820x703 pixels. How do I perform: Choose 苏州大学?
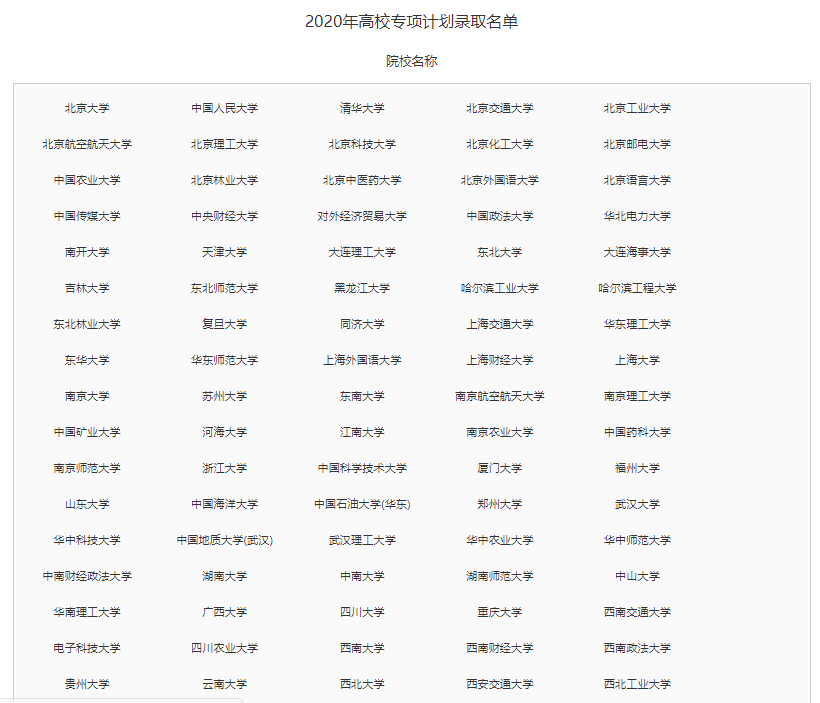pyautogui.click(x=224, y=396)
